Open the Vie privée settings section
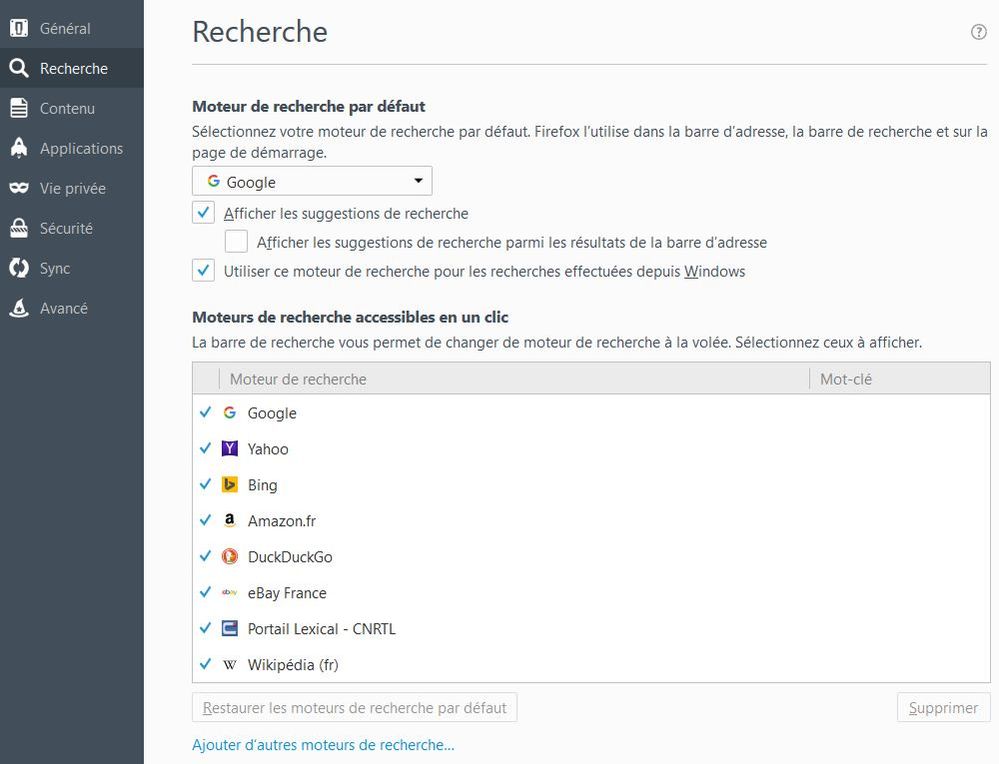Screen dimensions: 999x764 point(72,188)
